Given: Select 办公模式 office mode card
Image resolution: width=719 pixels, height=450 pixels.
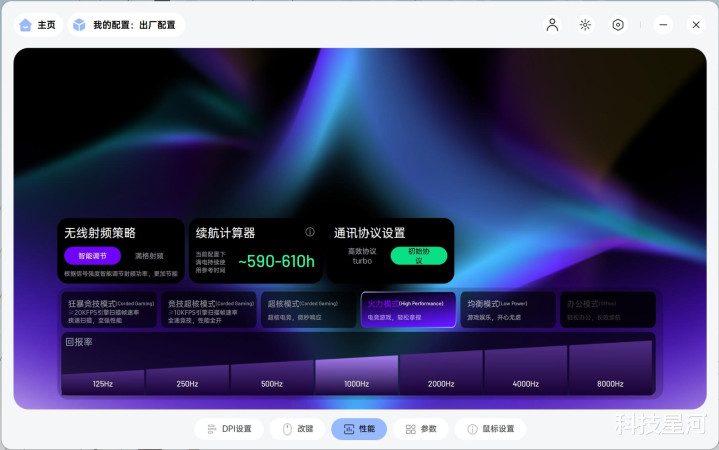Looking at the screenshot, I should [608, 311].
